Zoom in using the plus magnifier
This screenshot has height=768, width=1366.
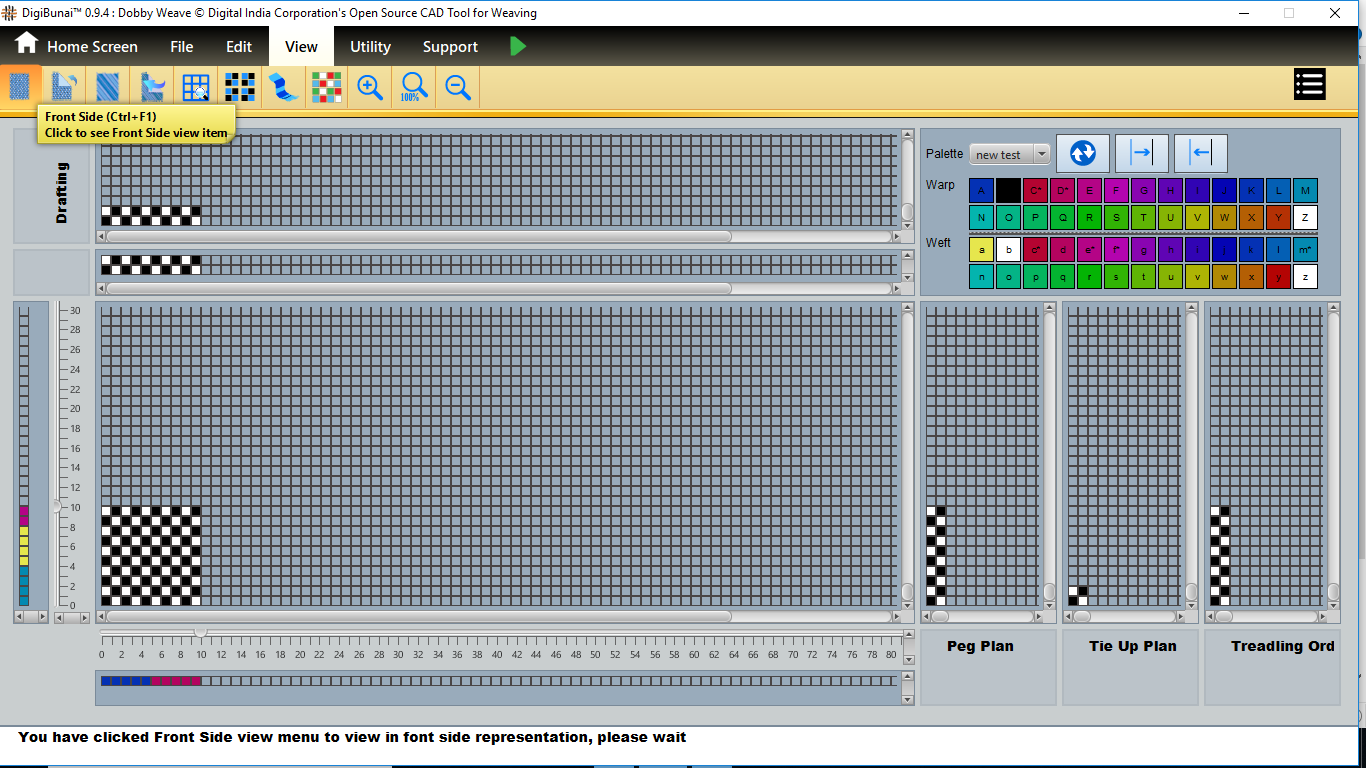click(370, 87)
